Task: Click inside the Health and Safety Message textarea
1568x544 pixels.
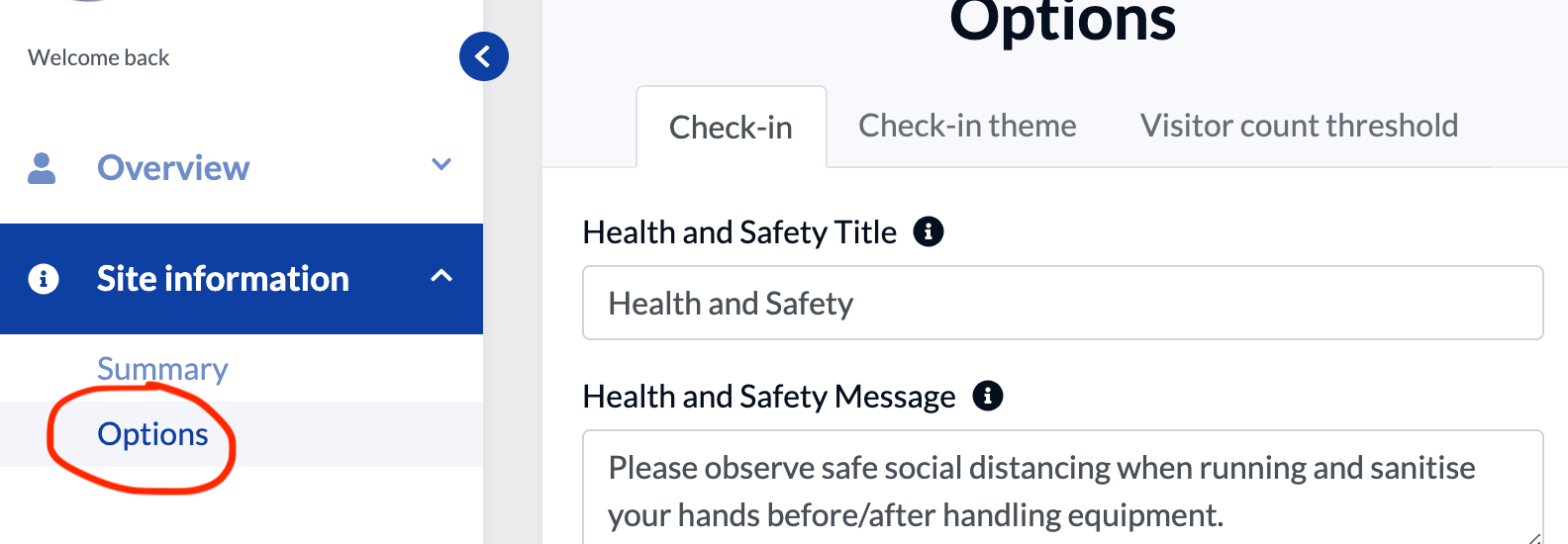Action: [1062, 491]
